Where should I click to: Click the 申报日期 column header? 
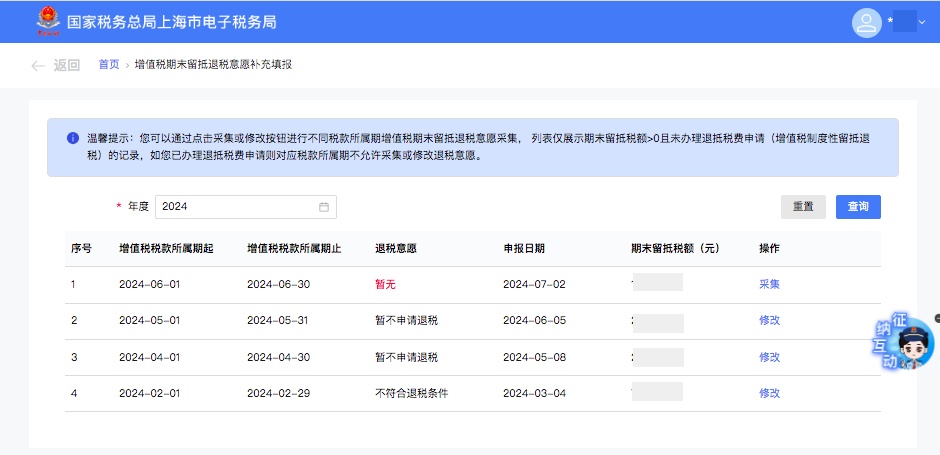click(524, 248)
